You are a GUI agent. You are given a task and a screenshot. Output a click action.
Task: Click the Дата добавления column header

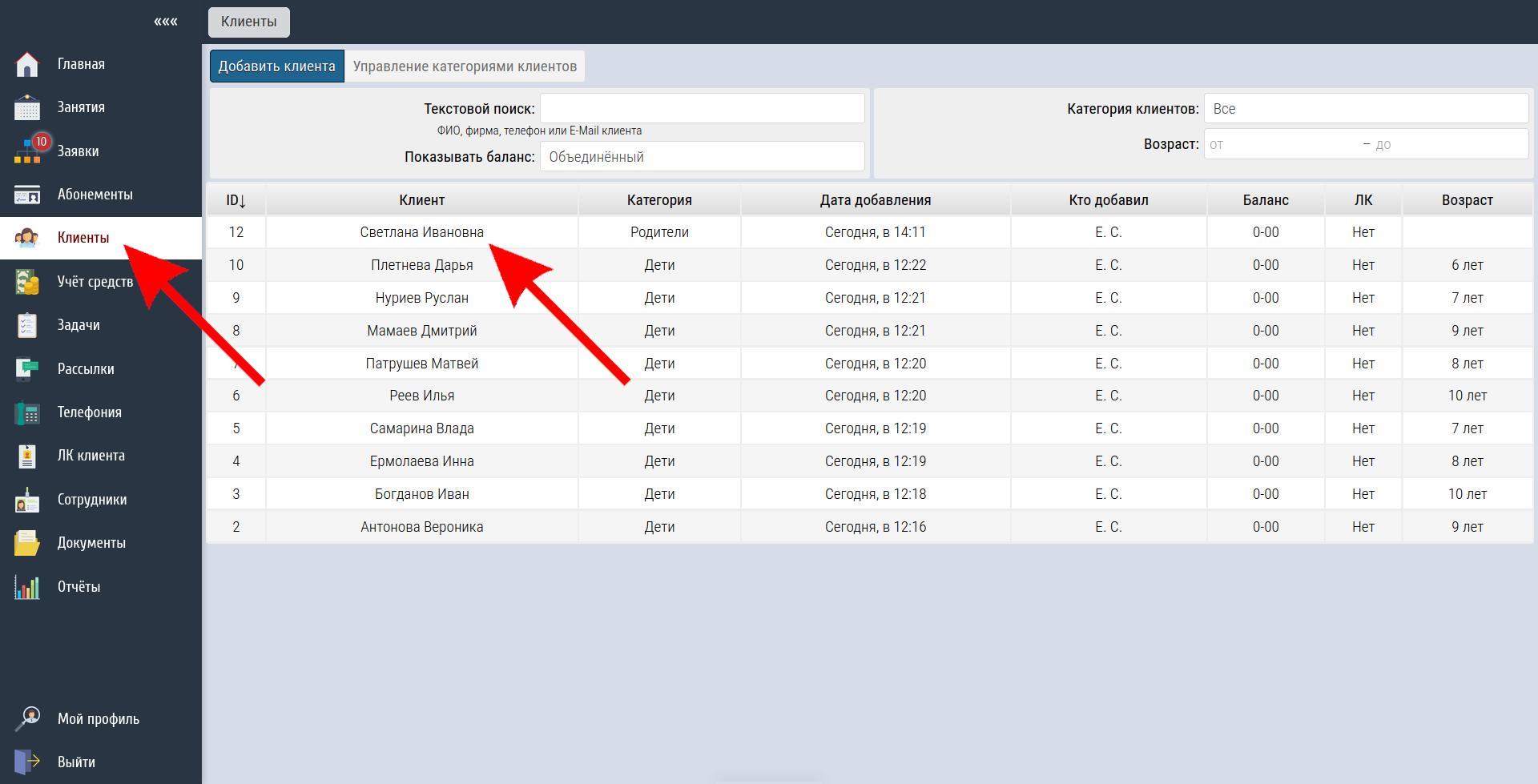[x=876, y=200]
